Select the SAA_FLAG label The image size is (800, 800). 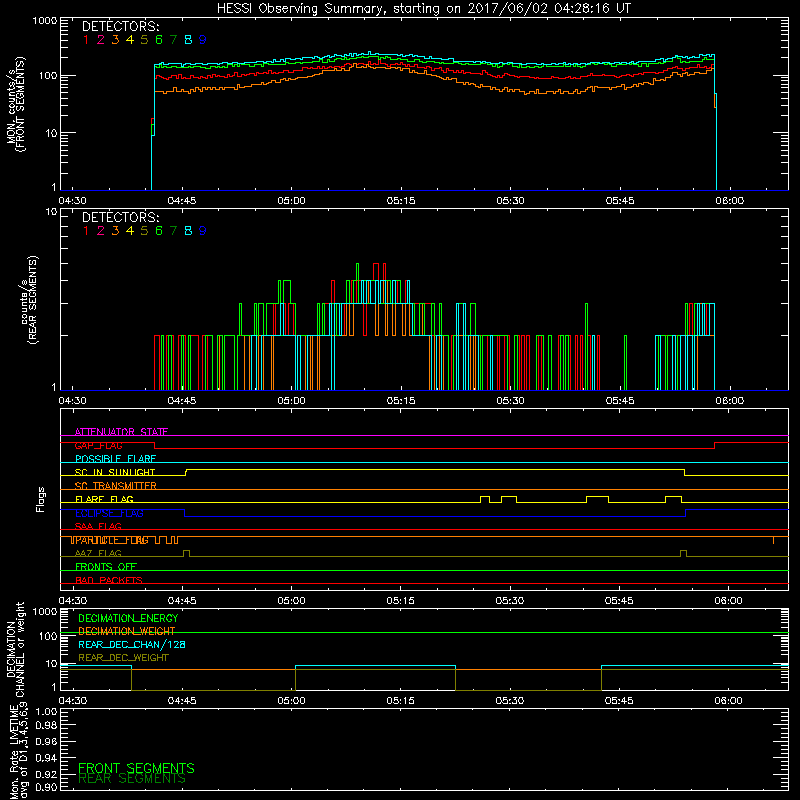tap(98, 526)
